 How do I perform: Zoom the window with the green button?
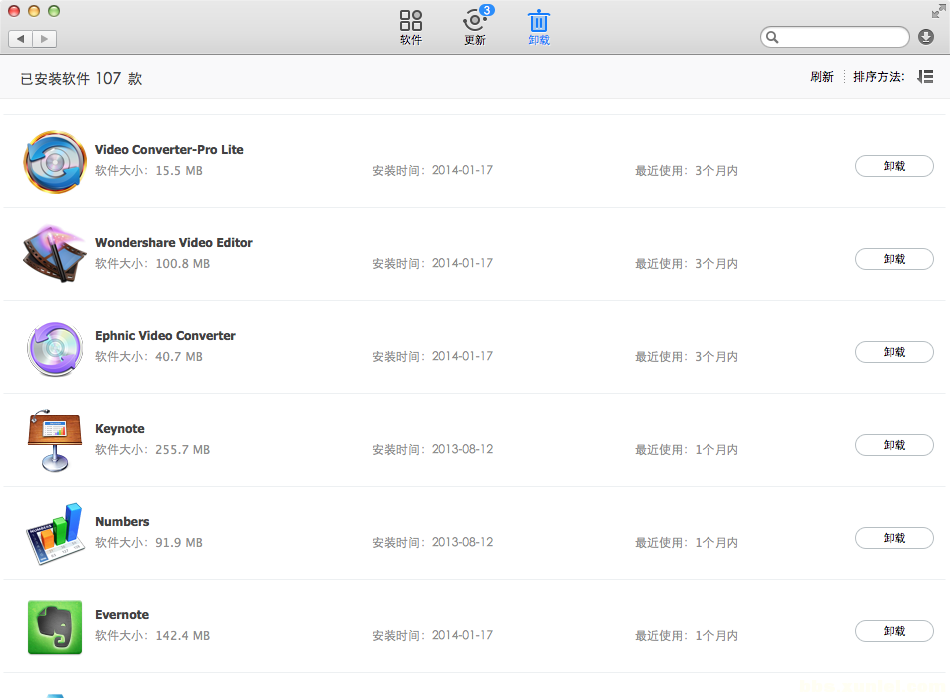pyautogui.click(x=54, y=11)
